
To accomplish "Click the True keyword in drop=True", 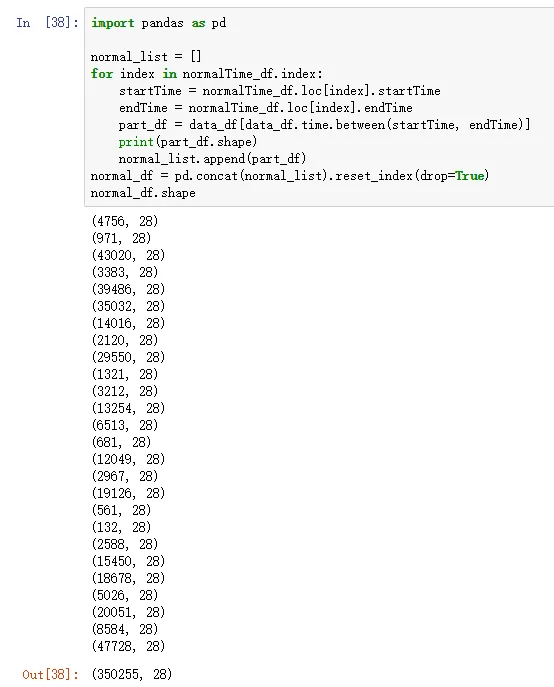I will (469, 176).
